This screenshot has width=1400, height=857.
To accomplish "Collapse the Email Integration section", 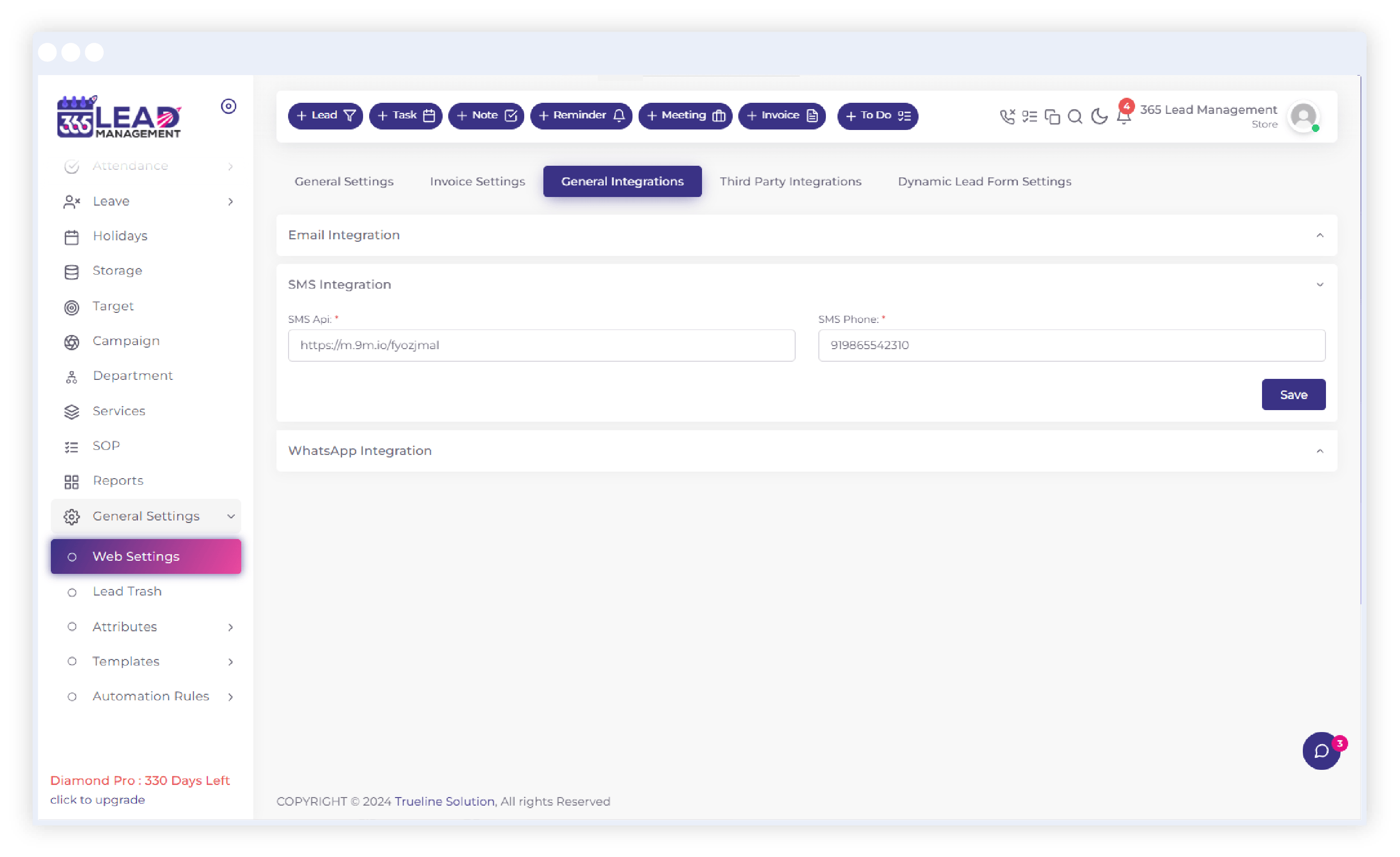I will (x=1321, y=235).
